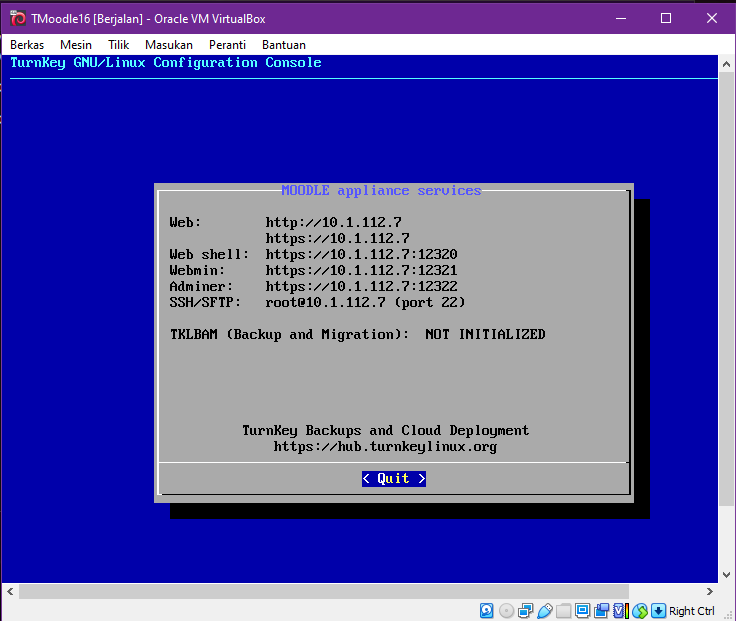Click the SSH/SFTP root@10.1.112.7 entry
736x621 pixels.
pos(365,302)
